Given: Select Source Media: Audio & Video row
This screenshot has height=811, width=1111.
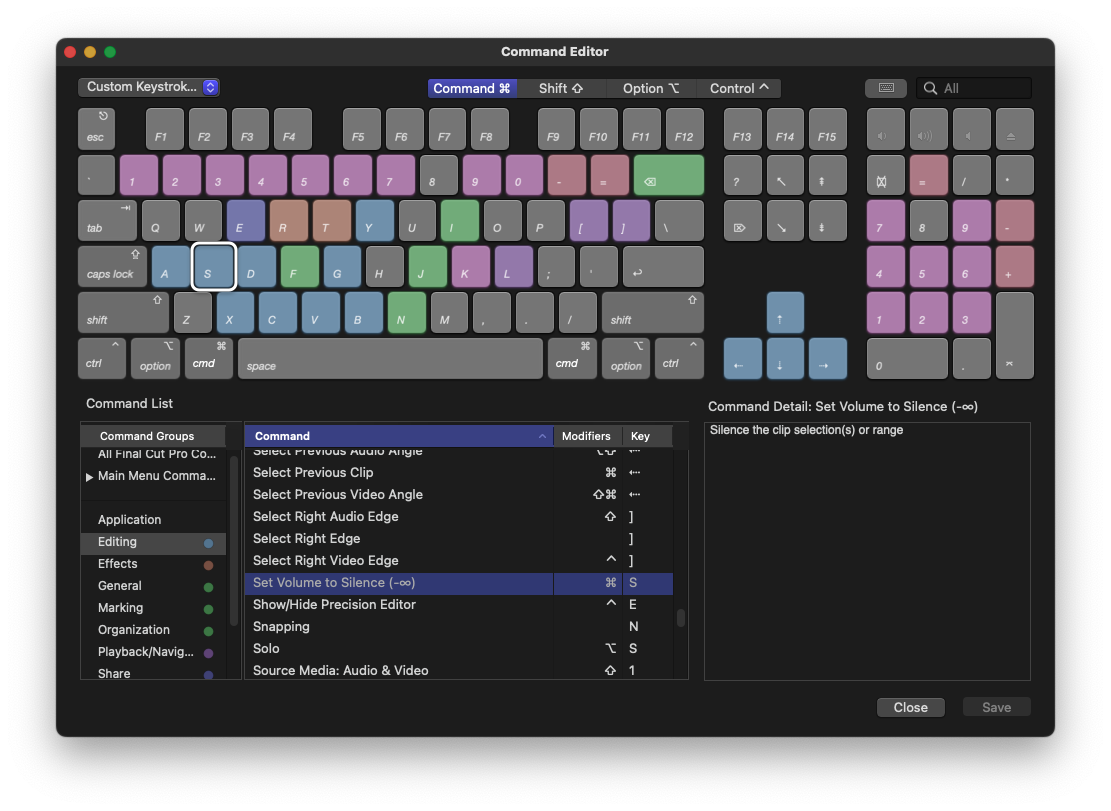Looking at the screenshot, I should tap(459, 670).
